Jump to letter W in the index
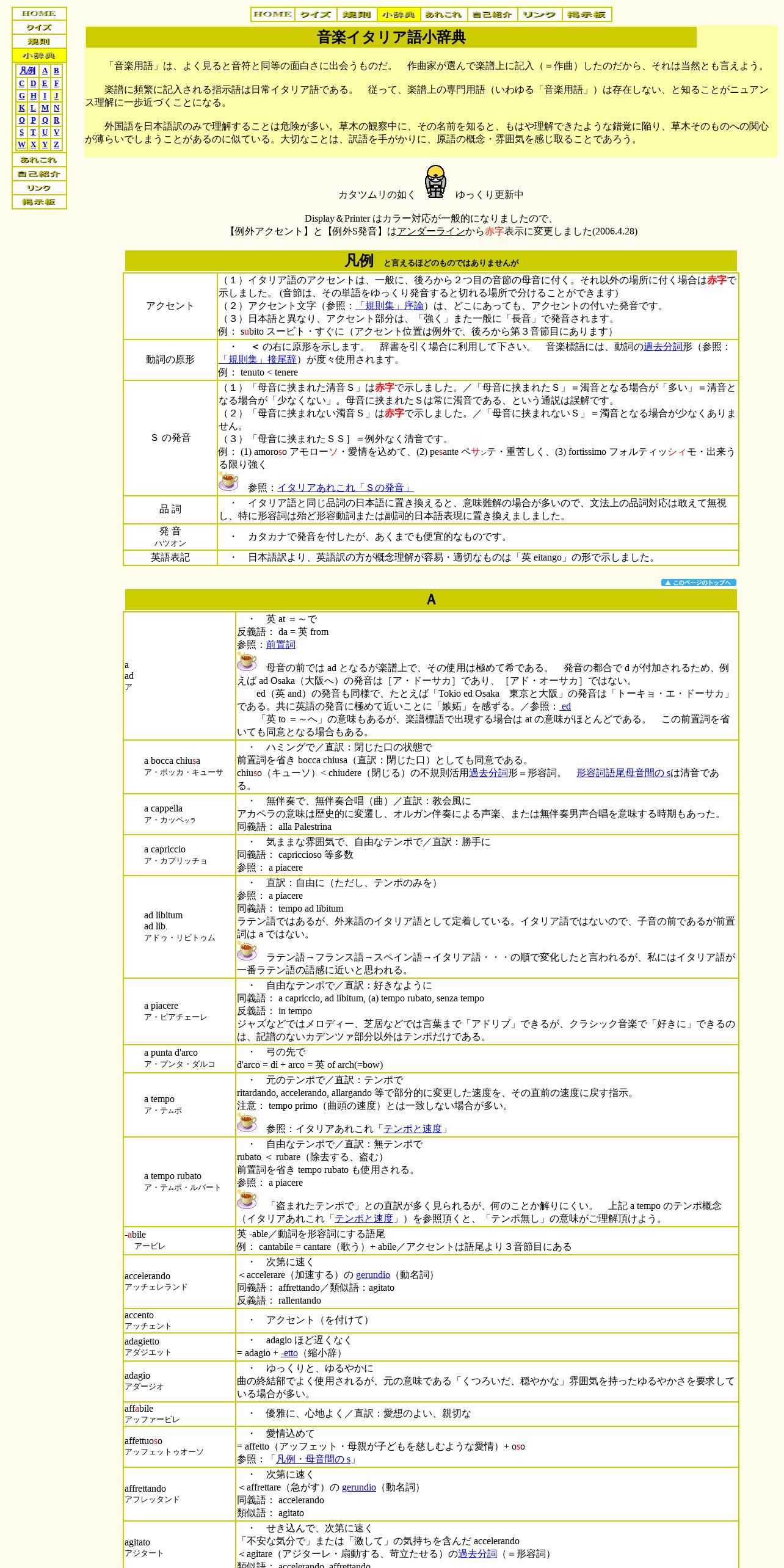Image resolution: width=784 pixels, height=1568 pixels. pos(22,145)
